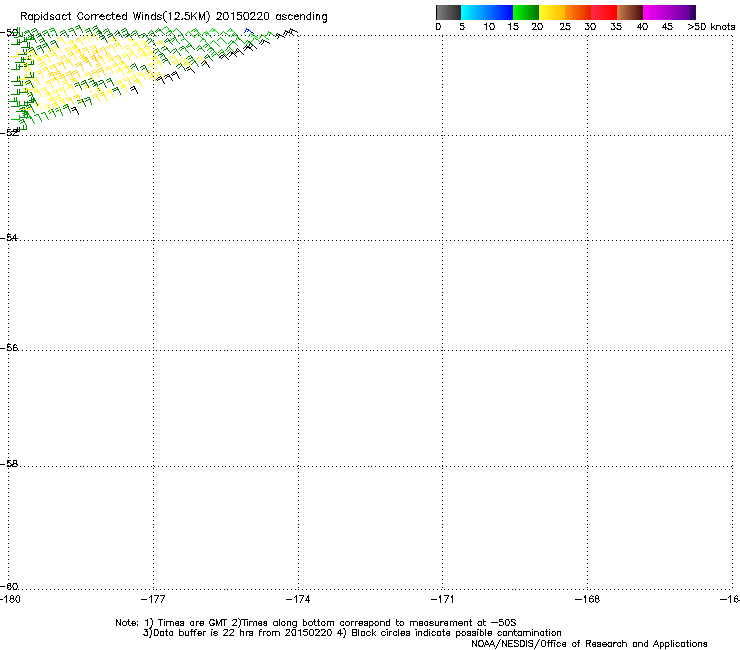Click the 'NOAA/NESDIS/Office of Research and Applications' credit
The image size is (740, 650).
pyautogui.click(x=589, y=644)
